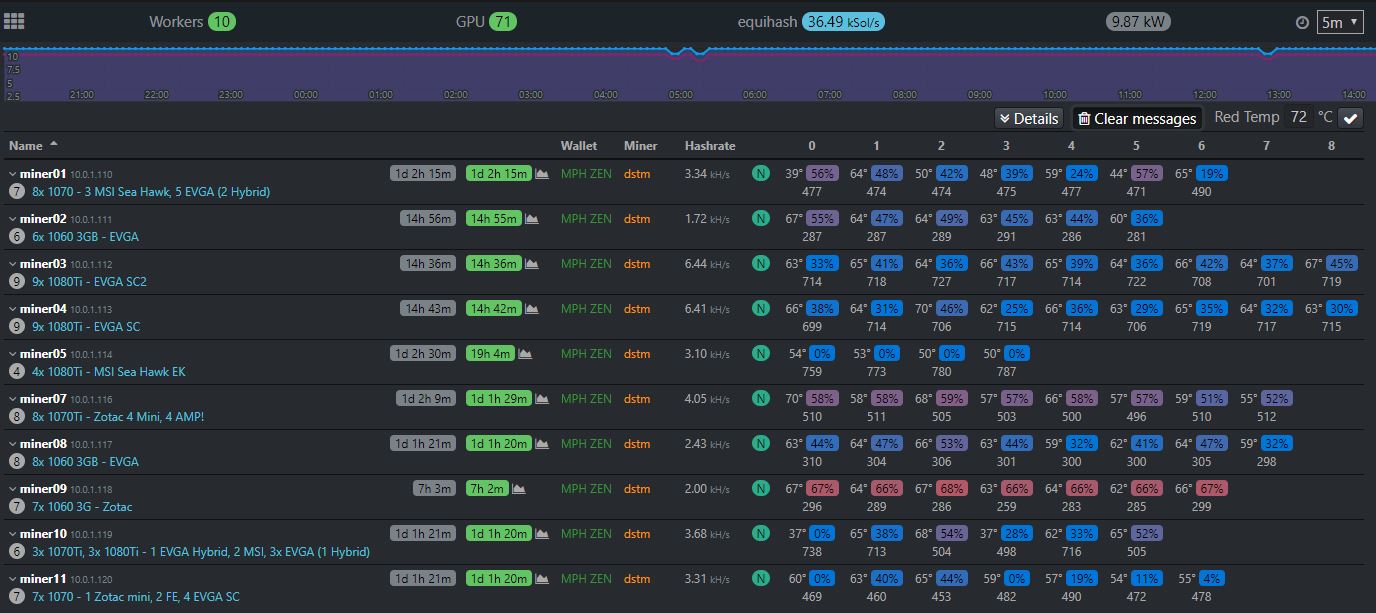The image size is (1376, 613).
Task: Toggle the Details view button
Action: (x=1028, y=118)
